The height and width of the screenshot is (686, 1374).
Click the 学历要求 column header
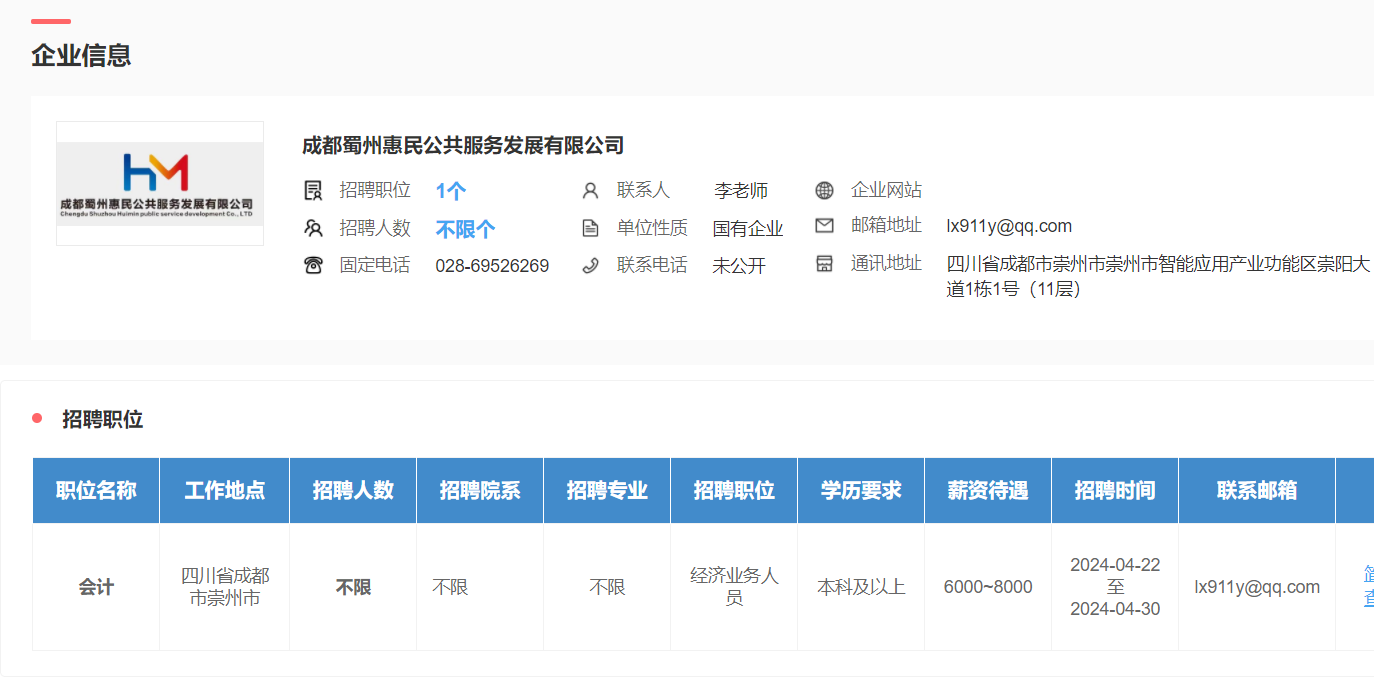pos(860,490)
